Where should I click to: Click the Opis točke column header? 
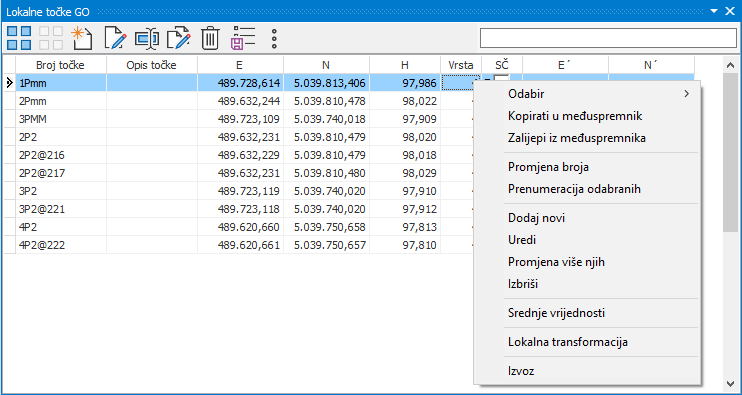pos(151,65)
